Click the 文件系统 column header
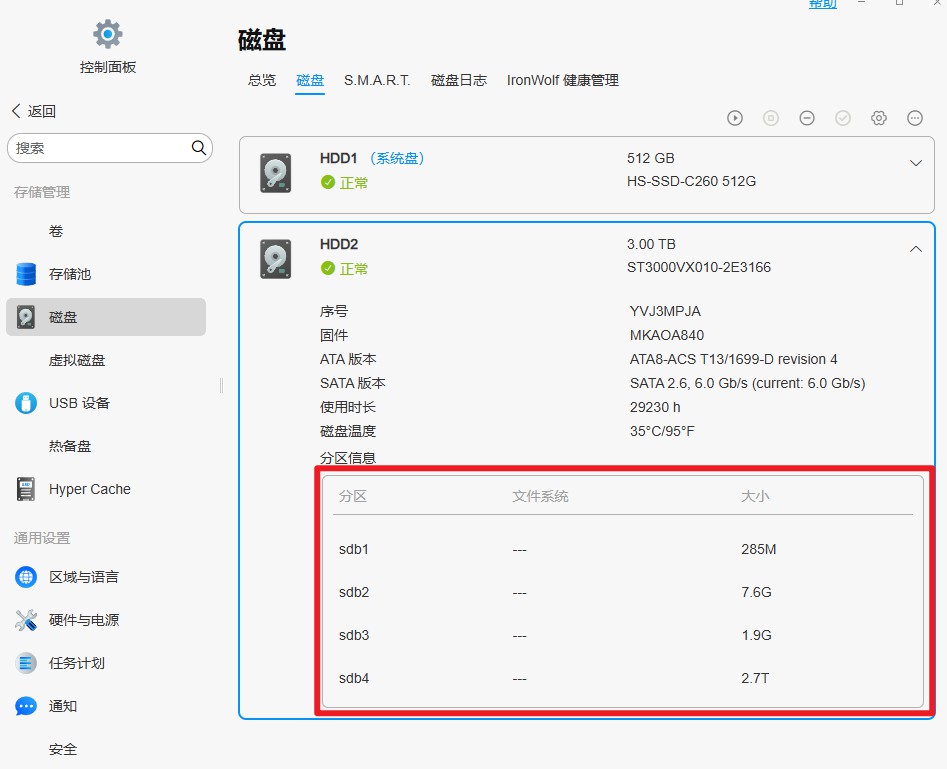This screenshot has height=769, width=947. (540, 496)
